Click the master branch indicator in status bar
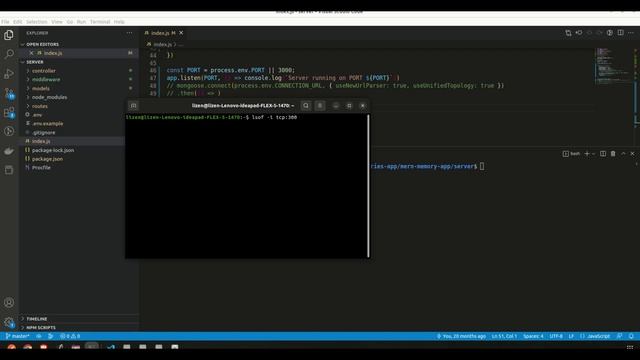Viewport: 640px width, 360px height. (x=18, y=336)
